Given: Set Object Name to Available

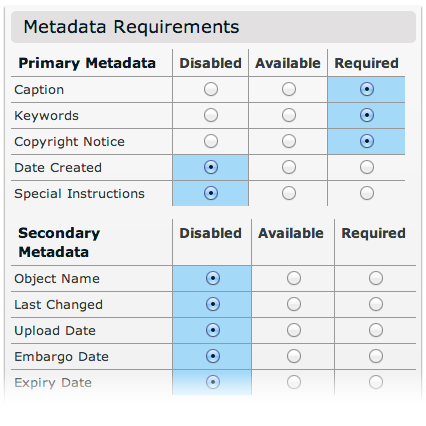Looking at the screenshot, I should click(294, 278).
